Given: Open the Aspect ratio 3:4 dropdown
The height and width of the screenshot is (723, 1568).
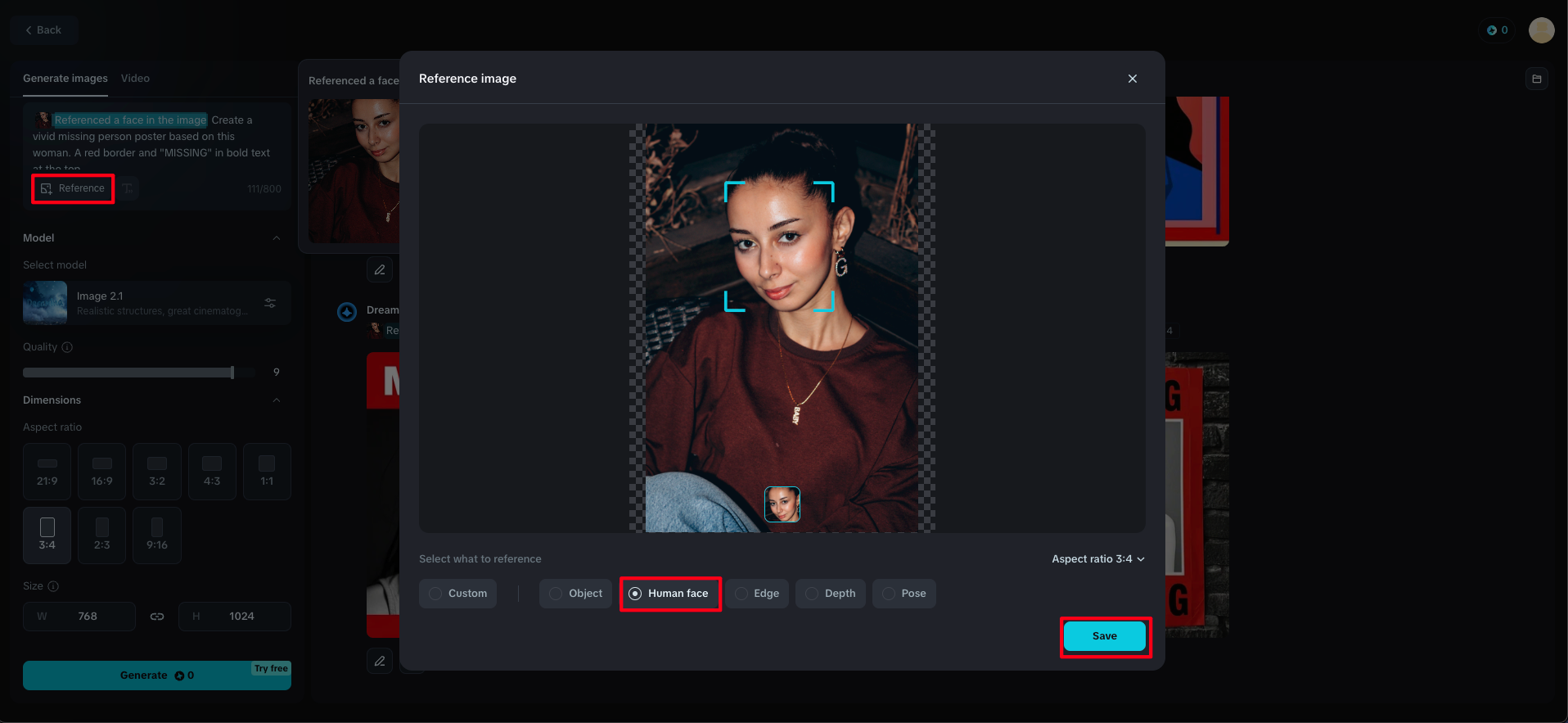Looking at the screenshot, I should coord(1098,559).
